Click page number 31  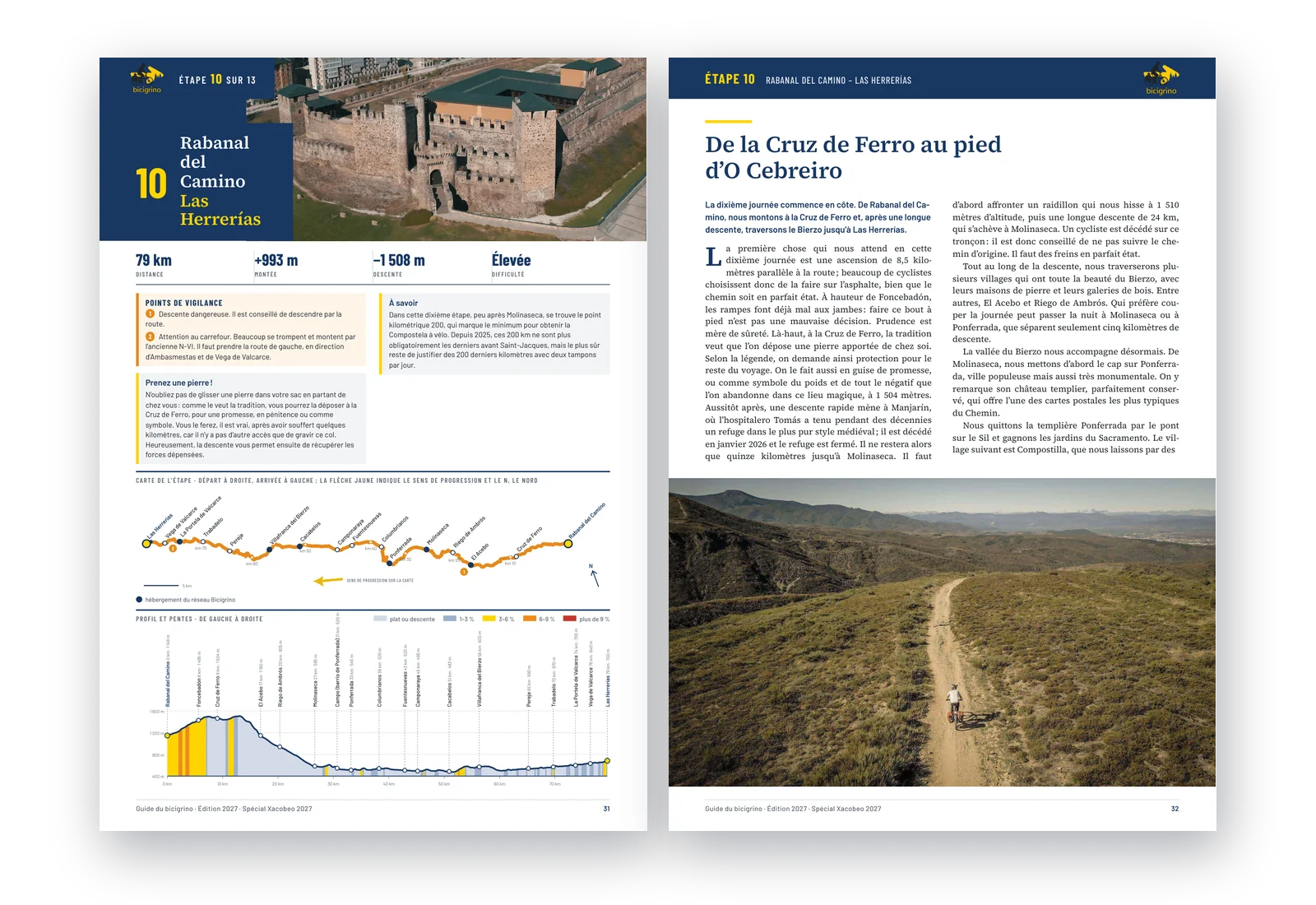tap(606, 809)
